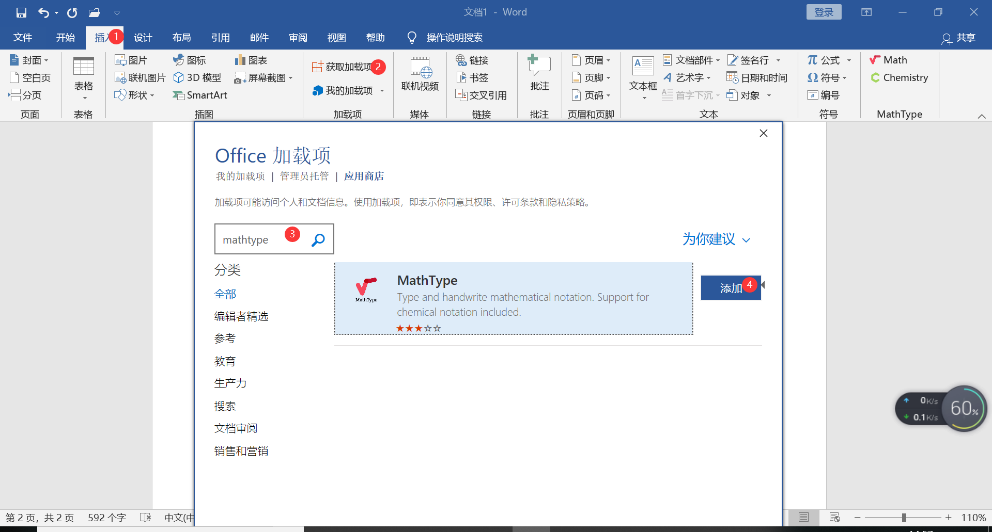The height and width of the screenshot is (532, 992).
Task: Select the MathType add-in result card
Action: [513, 299]
